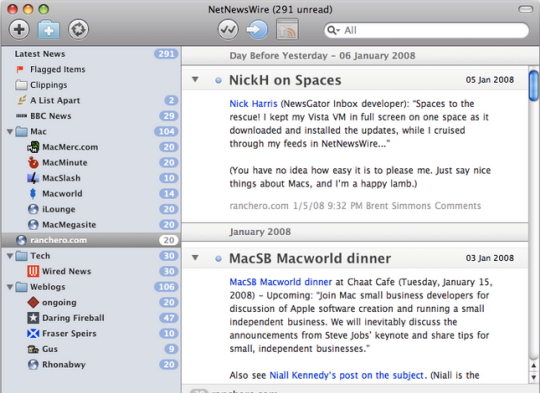Click the 291 unread count badge
The image size is (540, 393).
[166, 54]
